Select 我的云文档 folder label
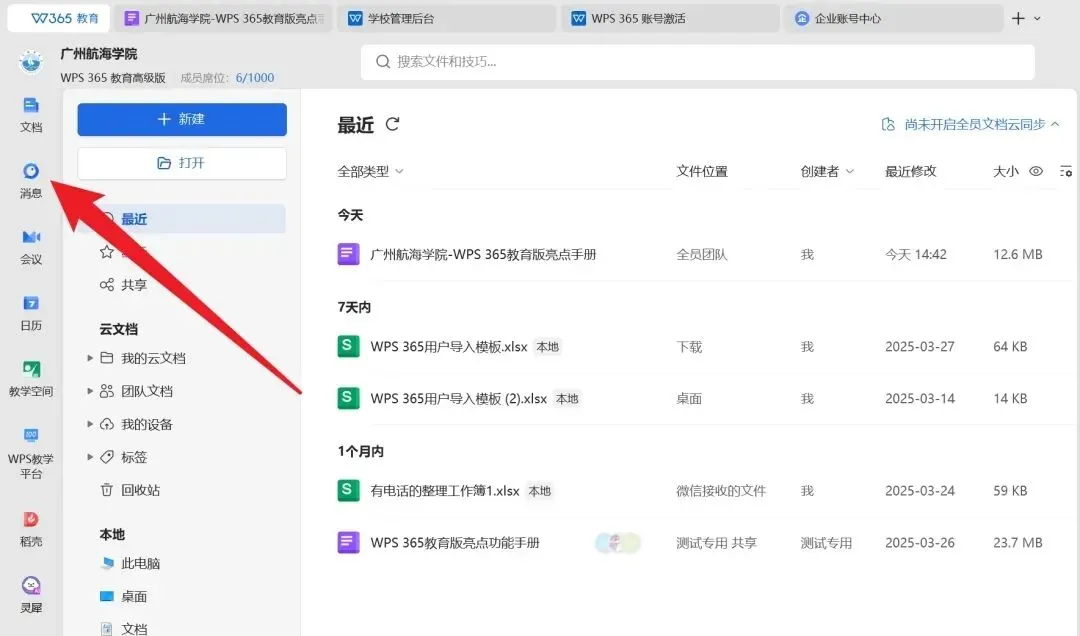This screenshot has width=1080, height=636. click(153, 358)
